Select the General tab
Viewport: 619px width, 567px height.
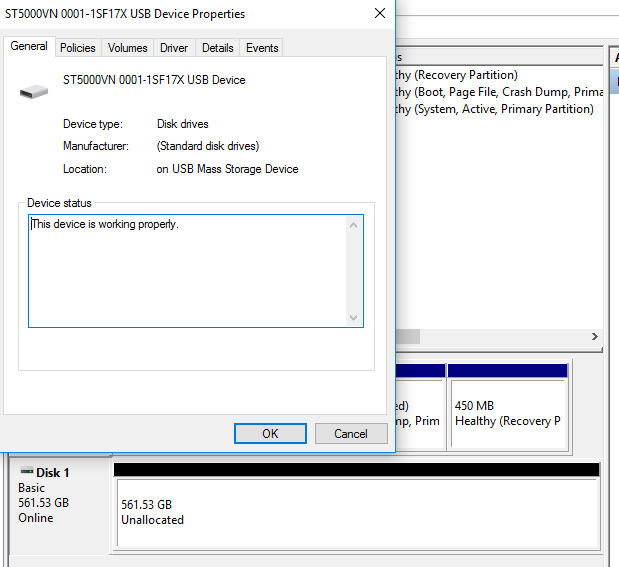coord(29,46)
